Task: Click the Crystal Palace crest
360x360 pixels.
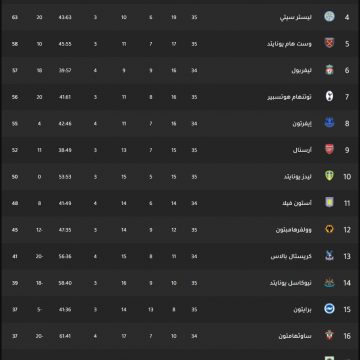Action: click(329, 256)
